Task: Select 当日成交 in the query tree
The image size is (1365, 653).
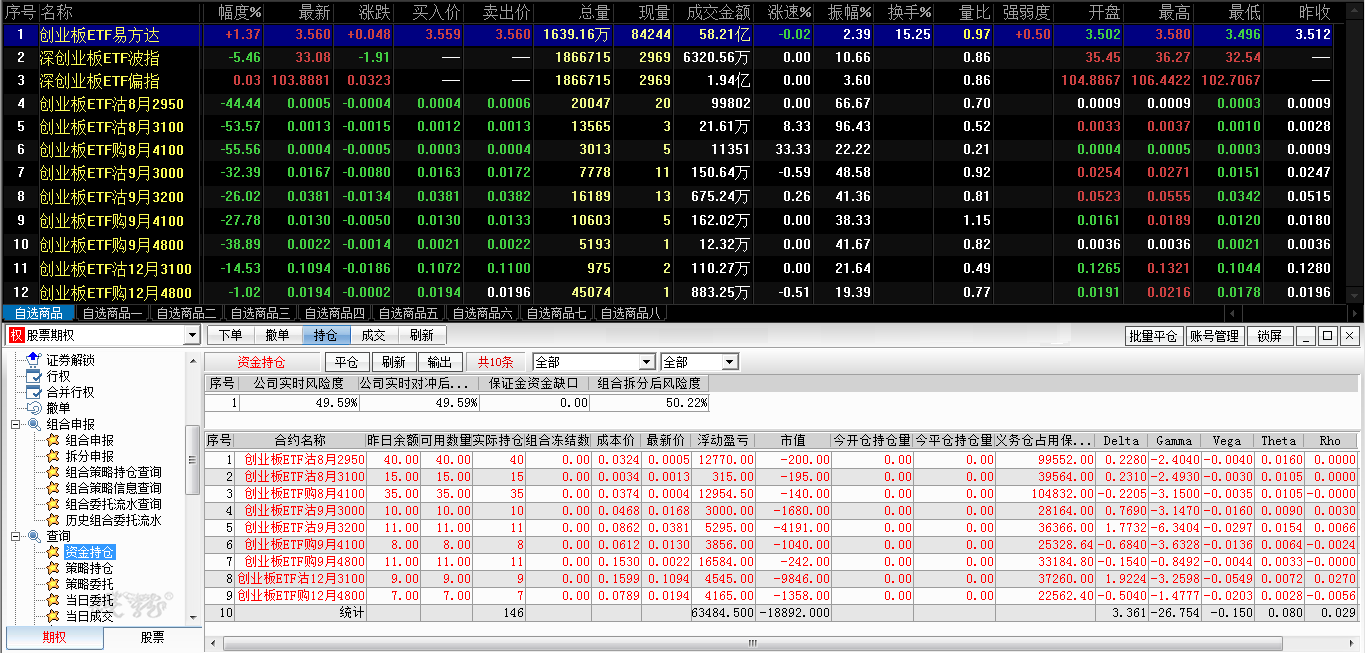Action: (x=90, y=616)
